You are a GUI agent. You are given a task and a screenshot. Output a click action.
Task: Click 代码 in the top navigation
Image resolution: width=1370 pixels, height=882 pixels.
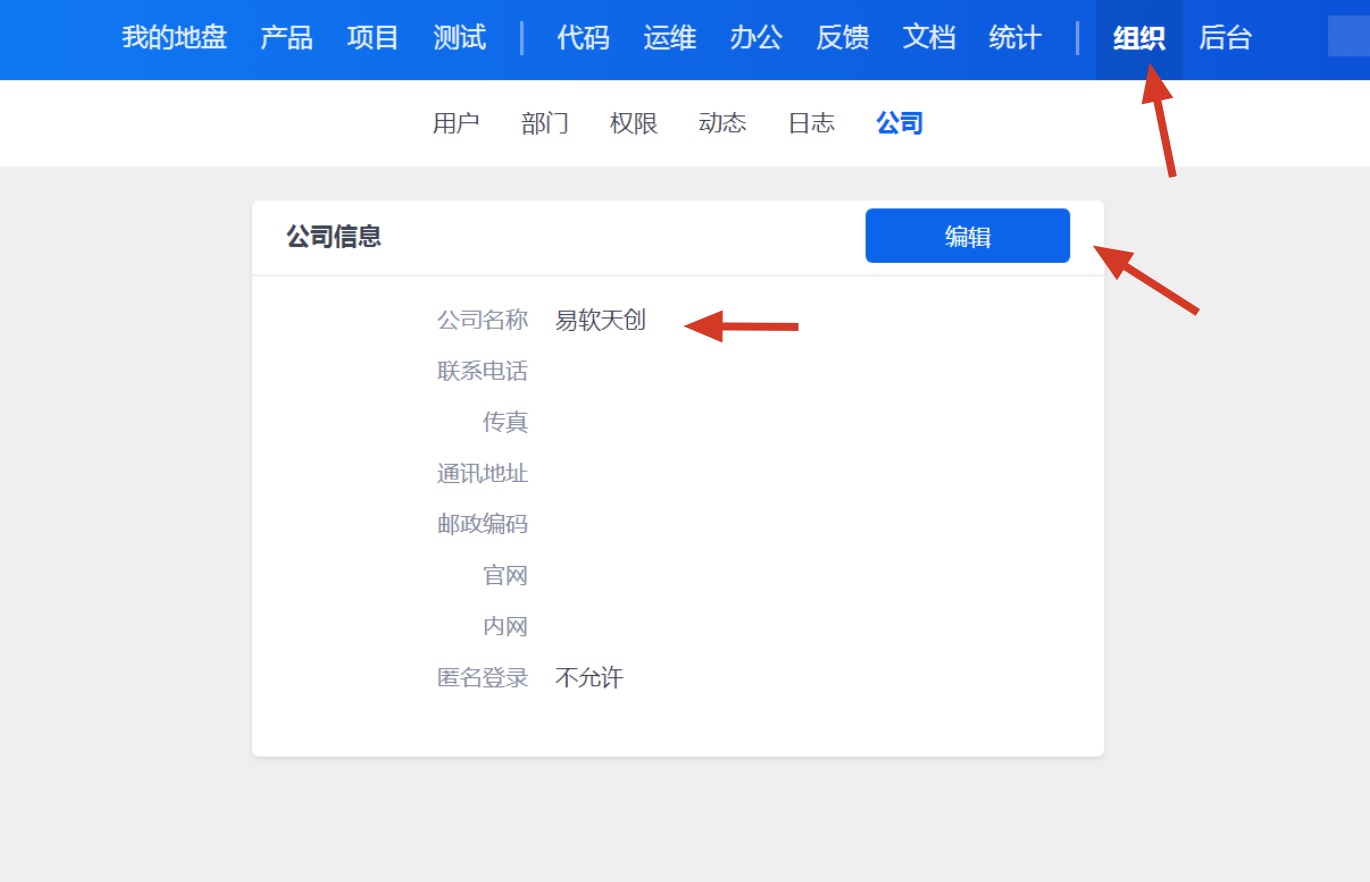click(583, 38)
